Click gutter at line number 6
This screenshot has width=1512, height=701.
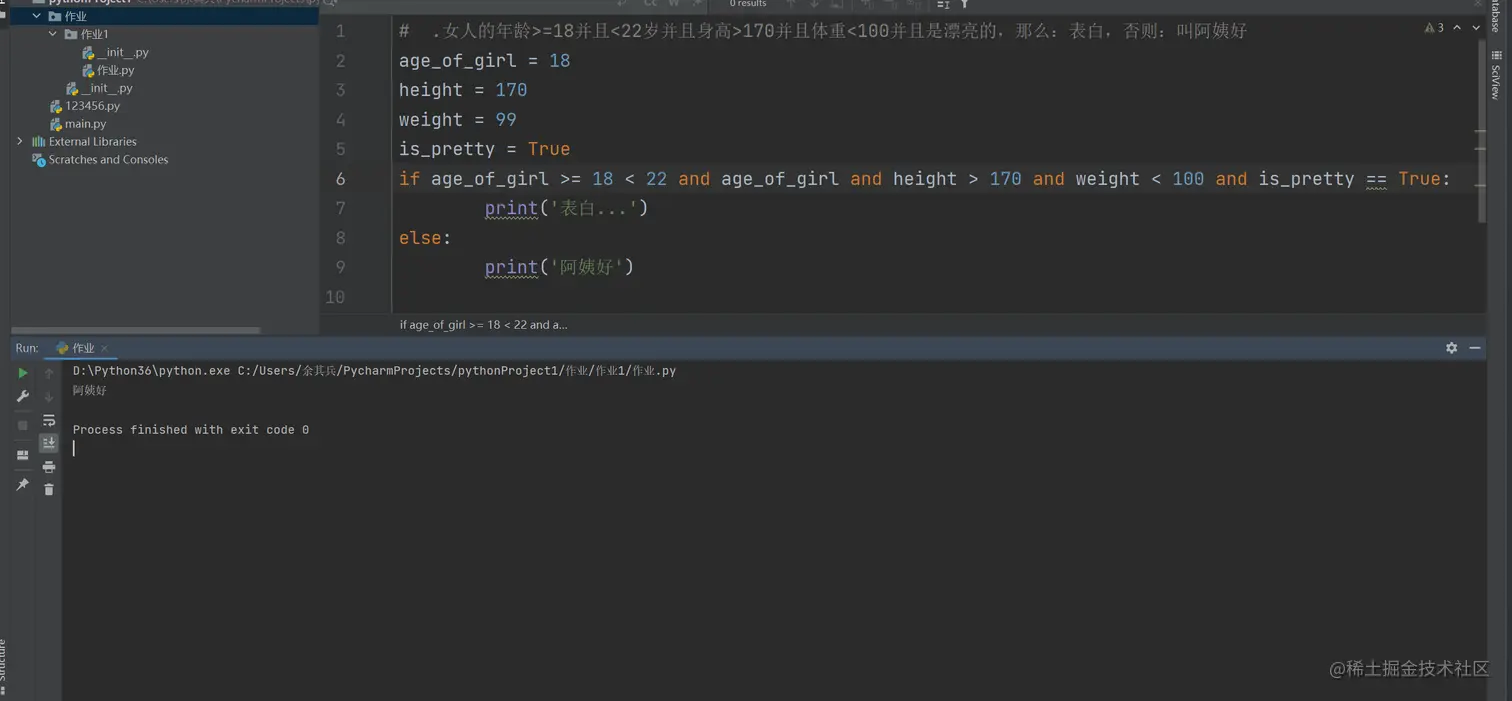[340, 179]
